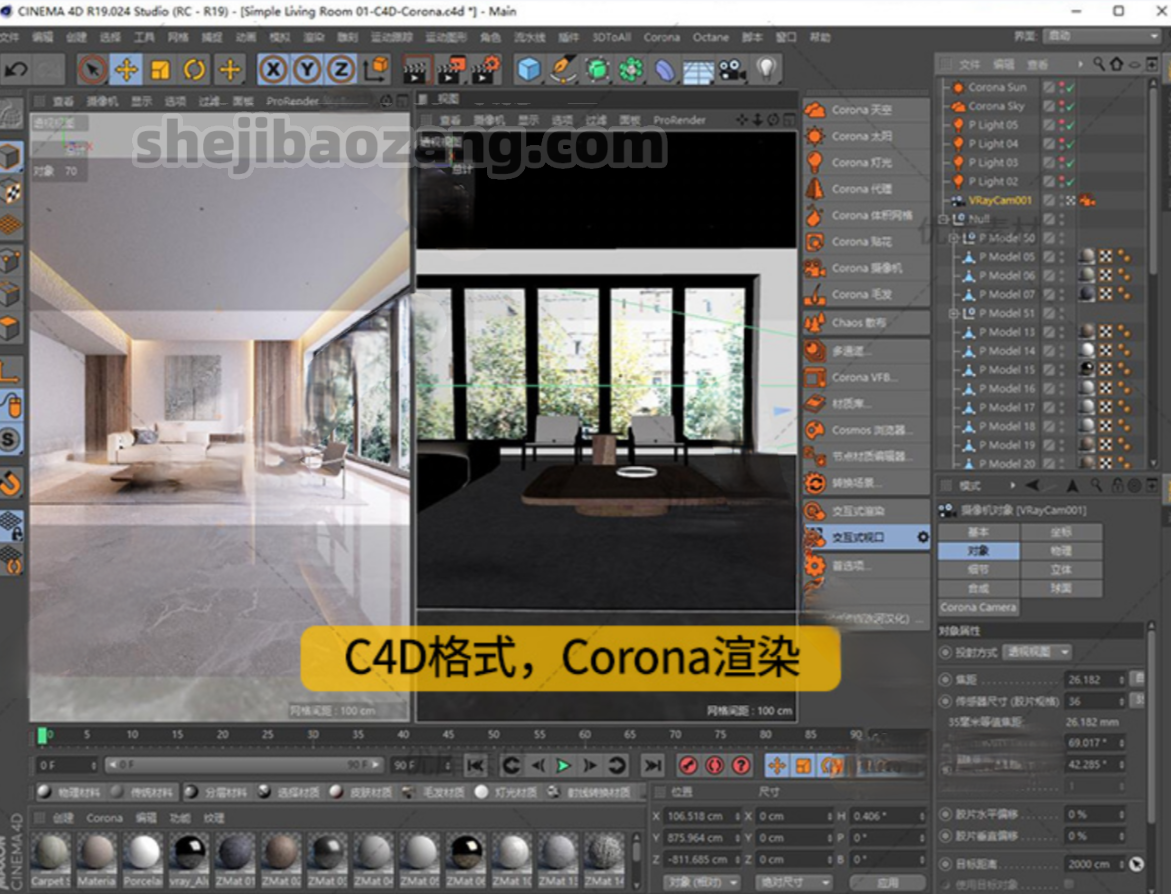Image resolution: width=1171 pixels, height=894 pixels.
Task: Collapse the Null object tree node
Action: pos(944,220)
